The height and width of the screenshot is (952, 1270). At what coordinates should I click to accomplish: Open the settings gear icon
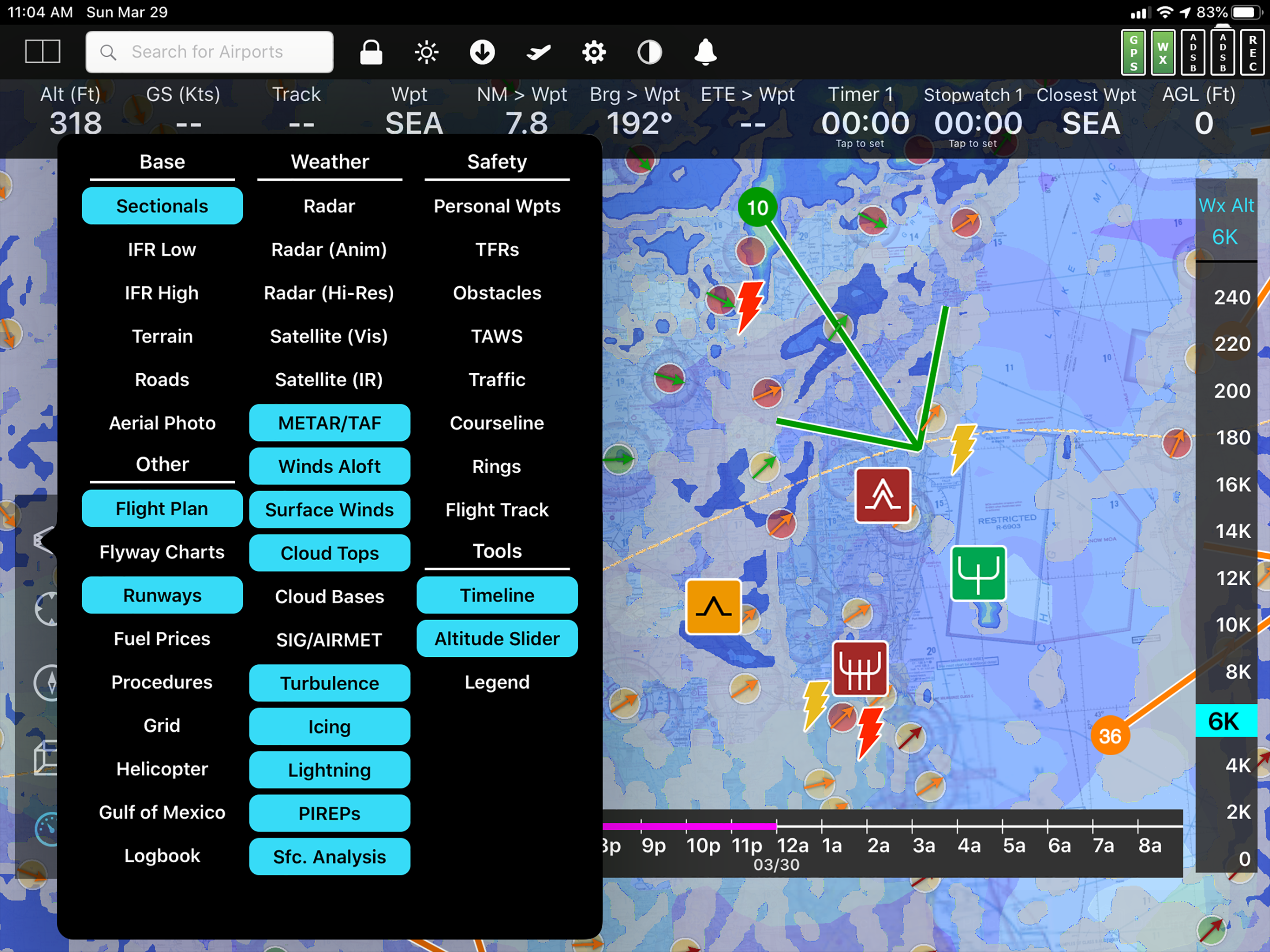point(594,52)
